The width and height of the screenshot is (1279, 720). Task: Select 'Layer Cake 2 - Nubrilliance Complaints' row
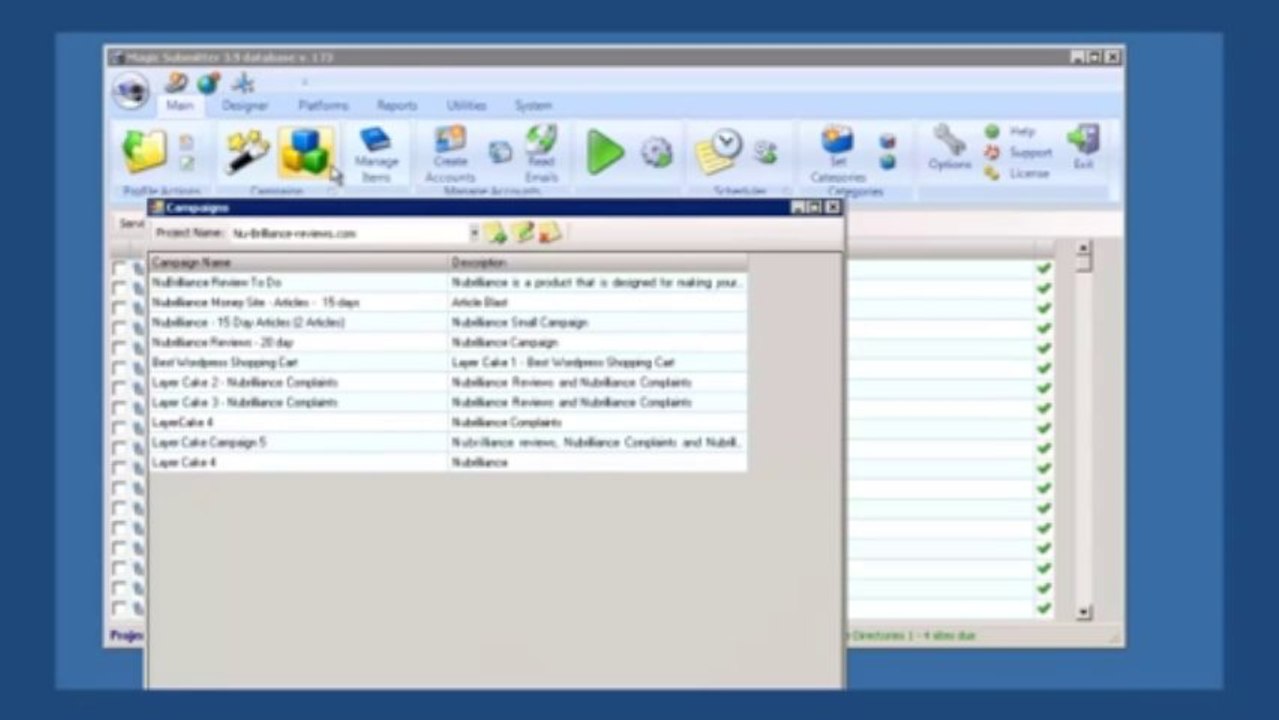(448, 382)
